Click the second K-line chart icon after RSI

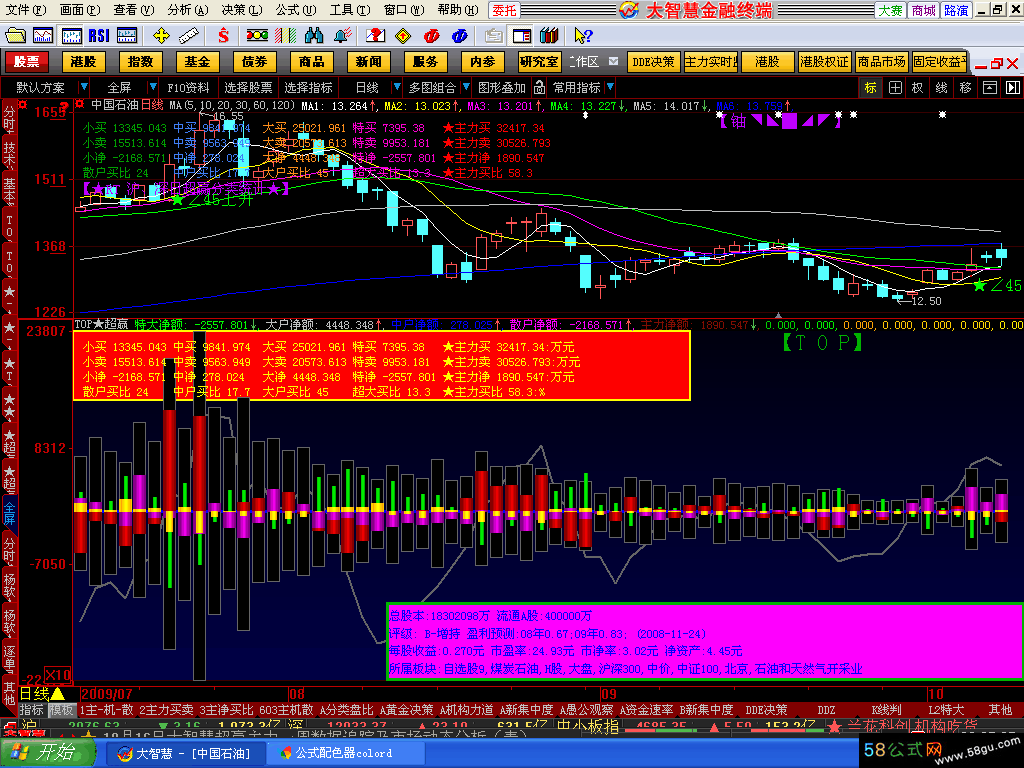point(127,35)
